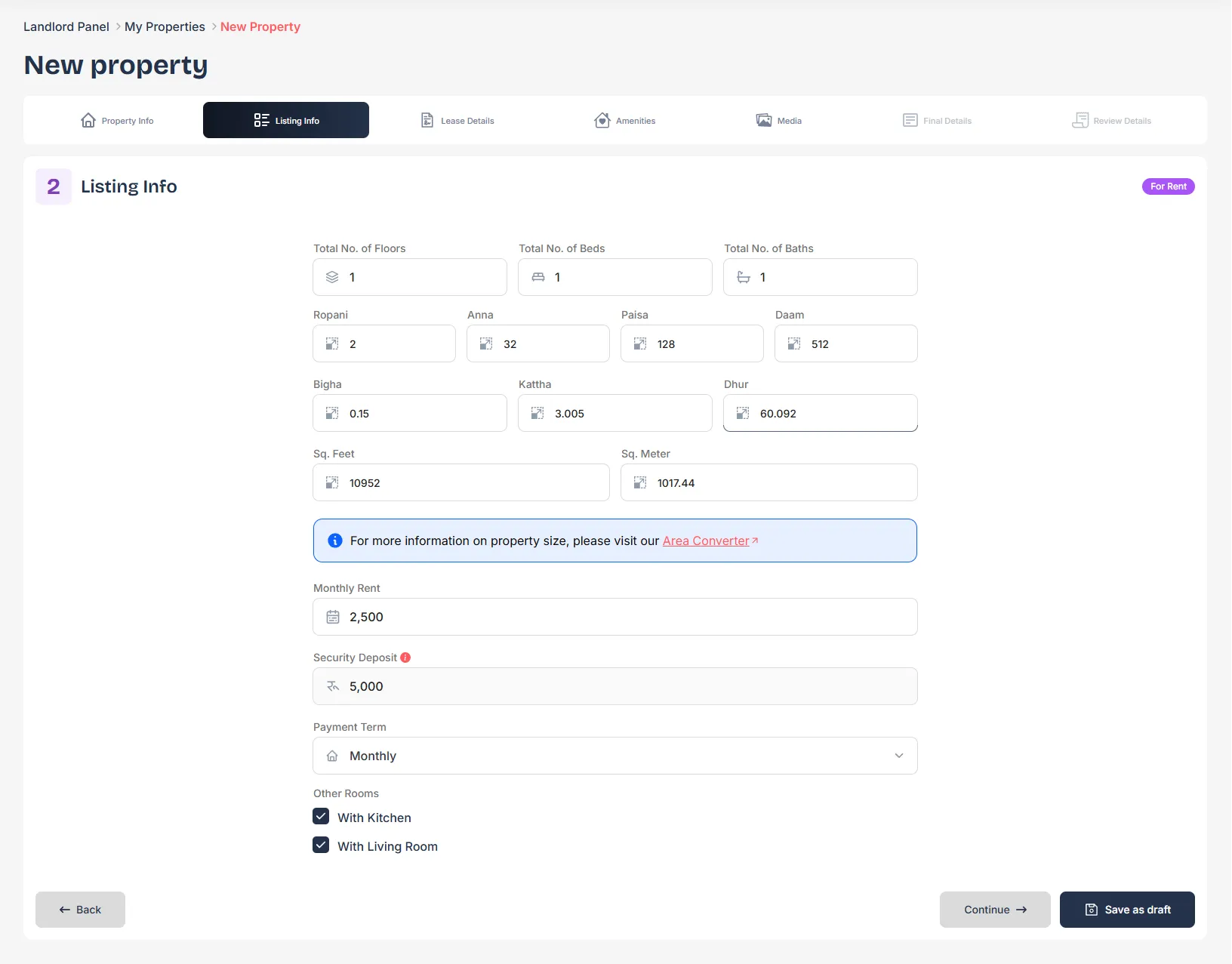1232x964 pixels.
Task: Click the bathtub icon in Baths field
Action: click(x=744, y=277)
